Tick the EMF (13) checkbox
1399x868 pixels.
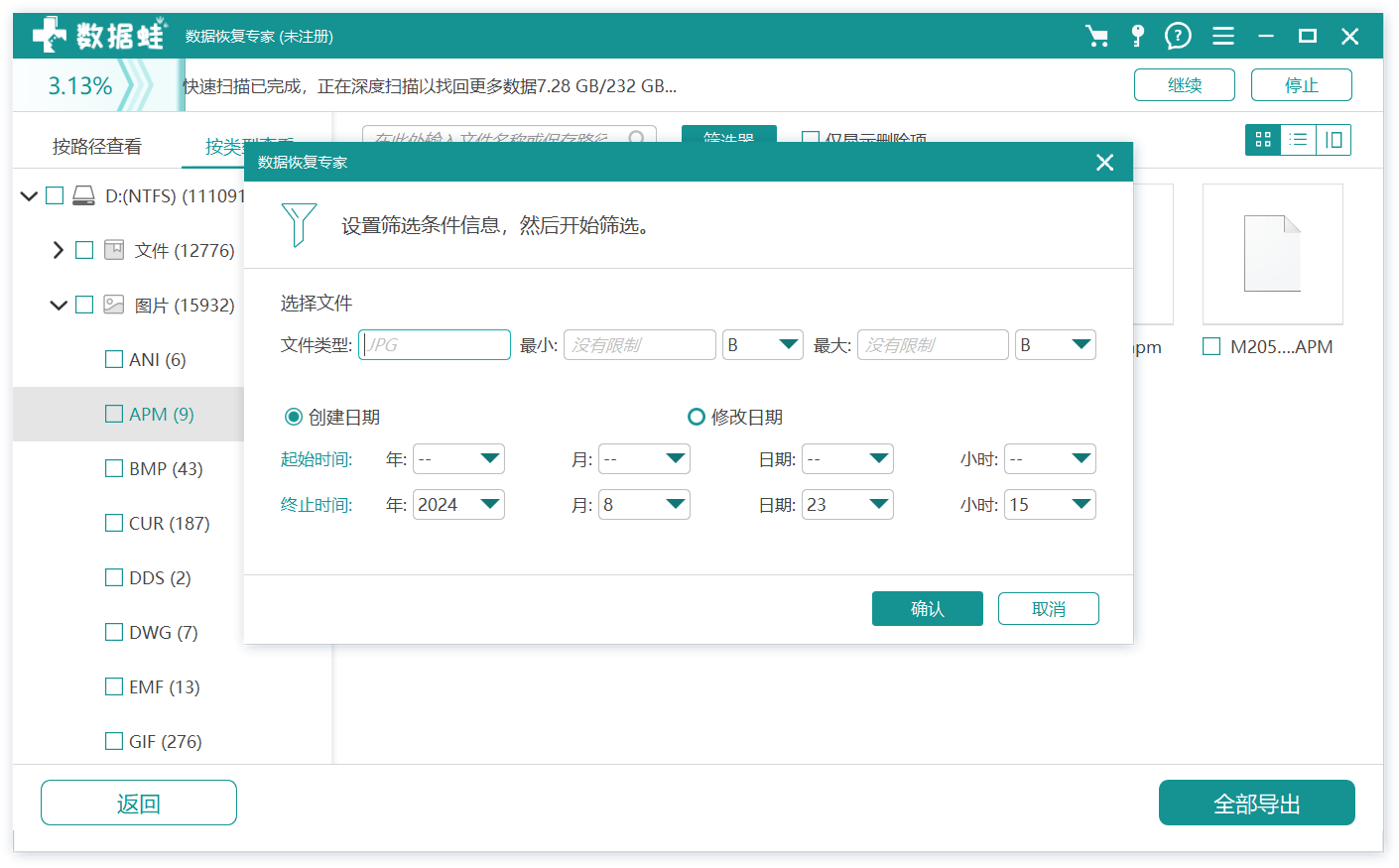pyautogui.click(x=114, y=686)
